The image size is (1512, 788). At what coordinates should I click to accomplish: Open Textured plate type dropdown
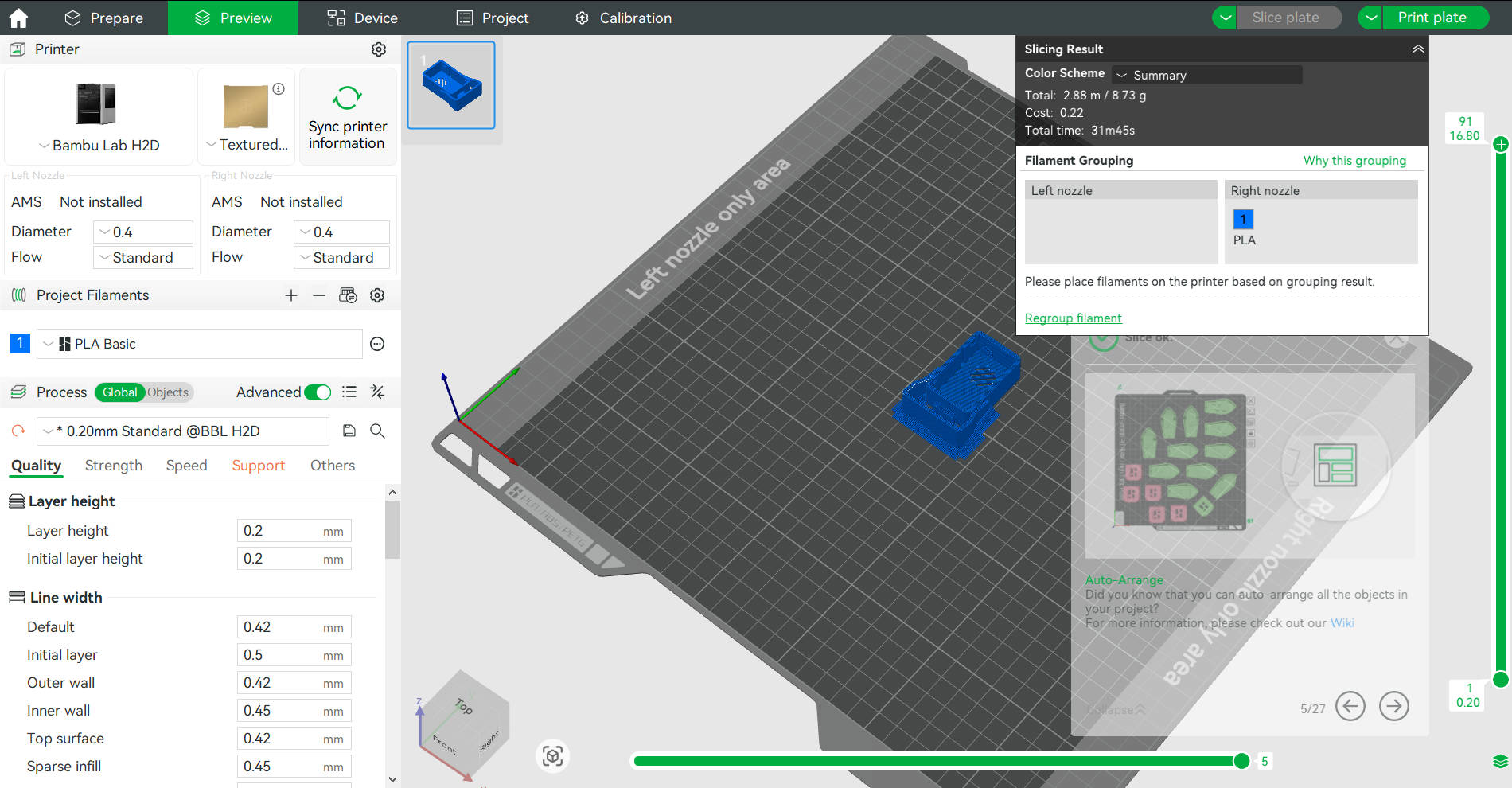[x=247, y=145]
